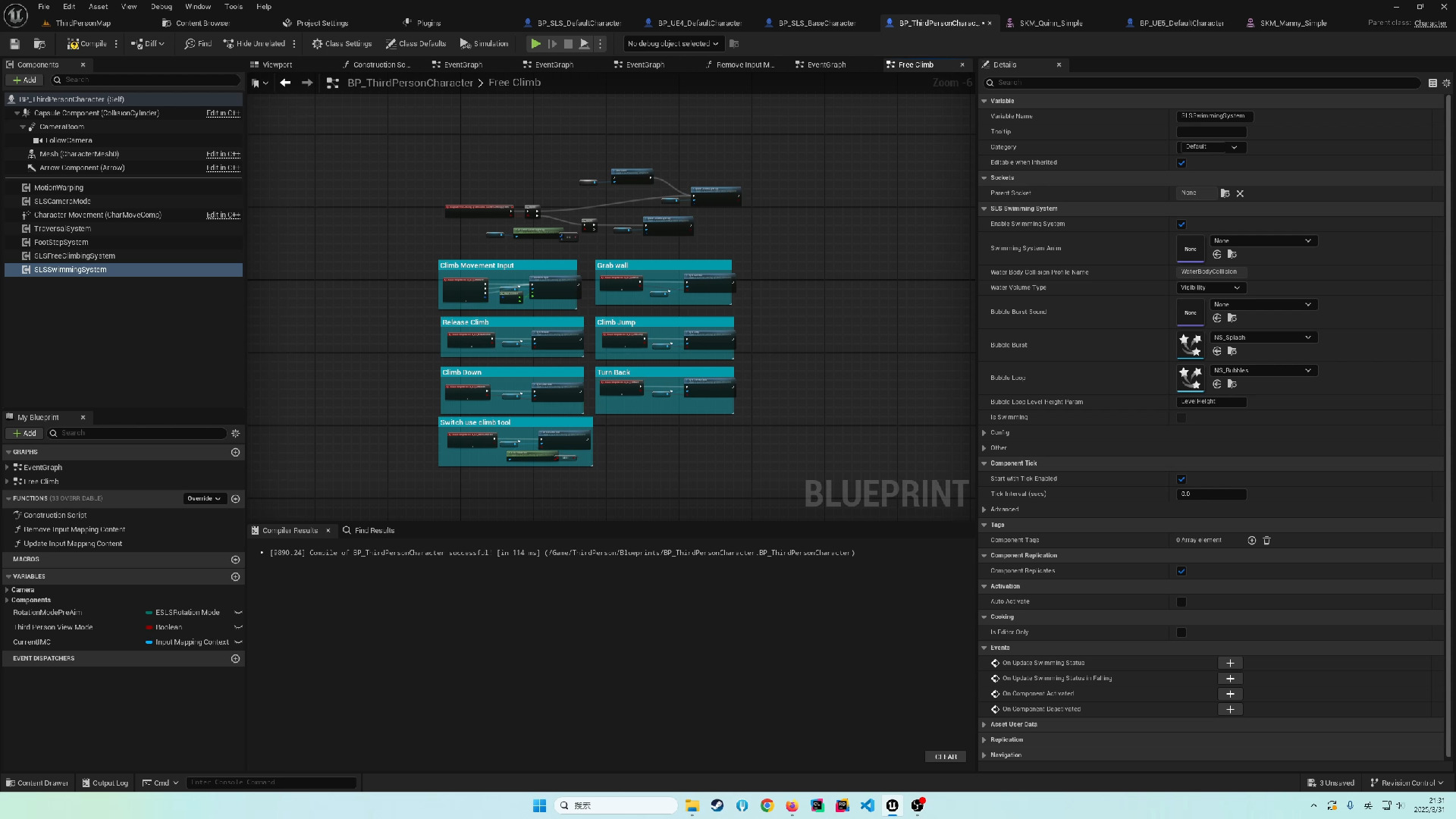The width and height of the screenshot is (1456, 819).
Task: Click the Save icon in the toolbar
Action: click(x=14, y=44)
